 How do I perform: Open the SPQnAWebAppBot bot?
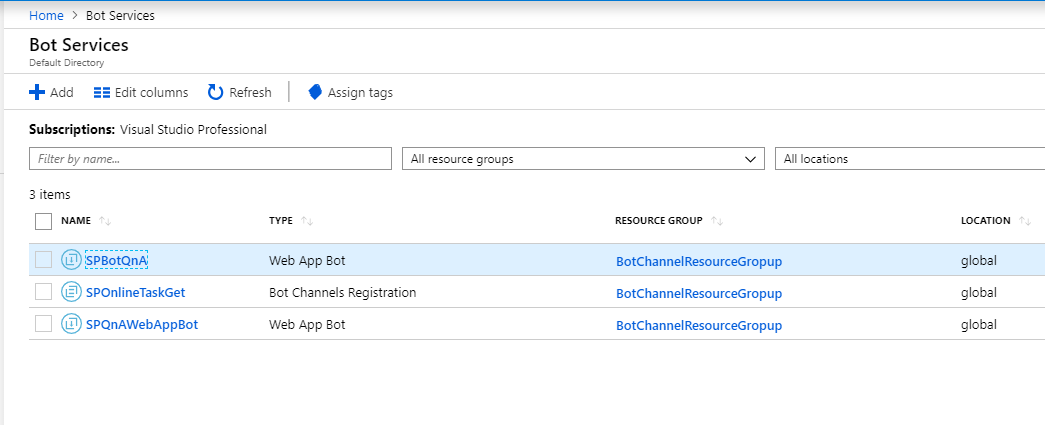click(x=142, y=324)
